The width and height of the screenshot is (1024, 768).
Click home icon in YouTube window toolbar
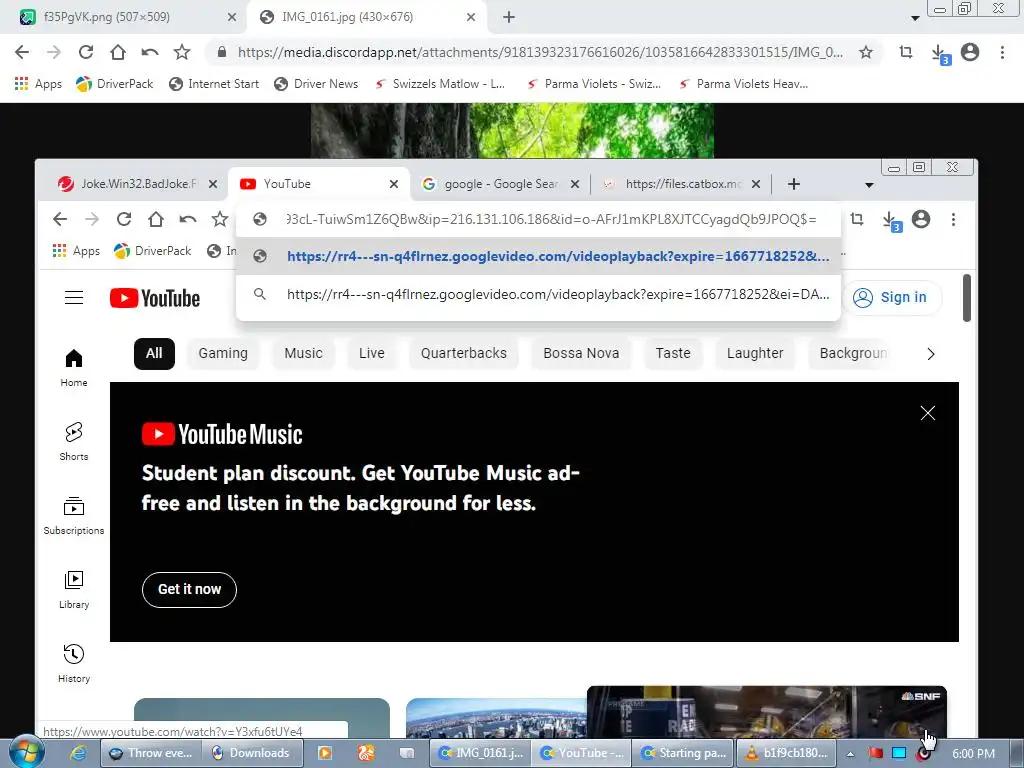coord(155,219)
